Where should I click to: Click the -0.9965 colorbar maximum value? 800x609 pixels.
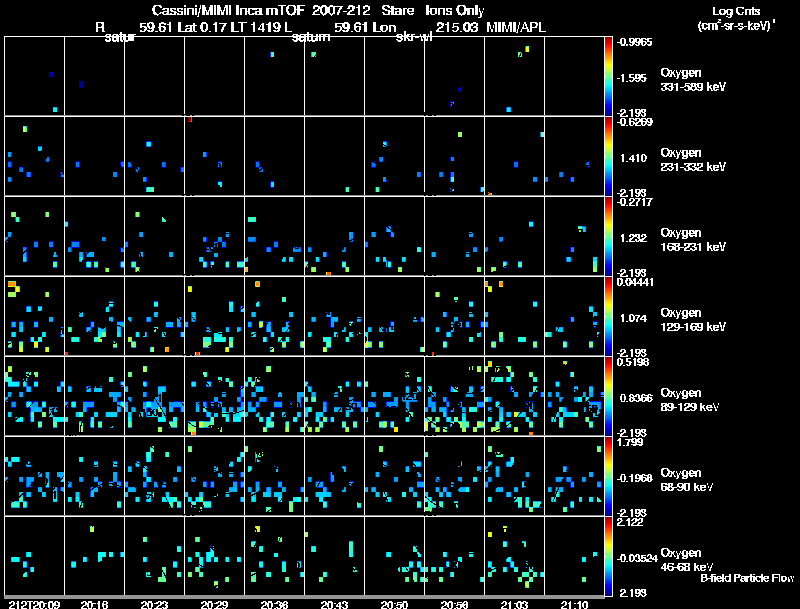tap(634, 42)
